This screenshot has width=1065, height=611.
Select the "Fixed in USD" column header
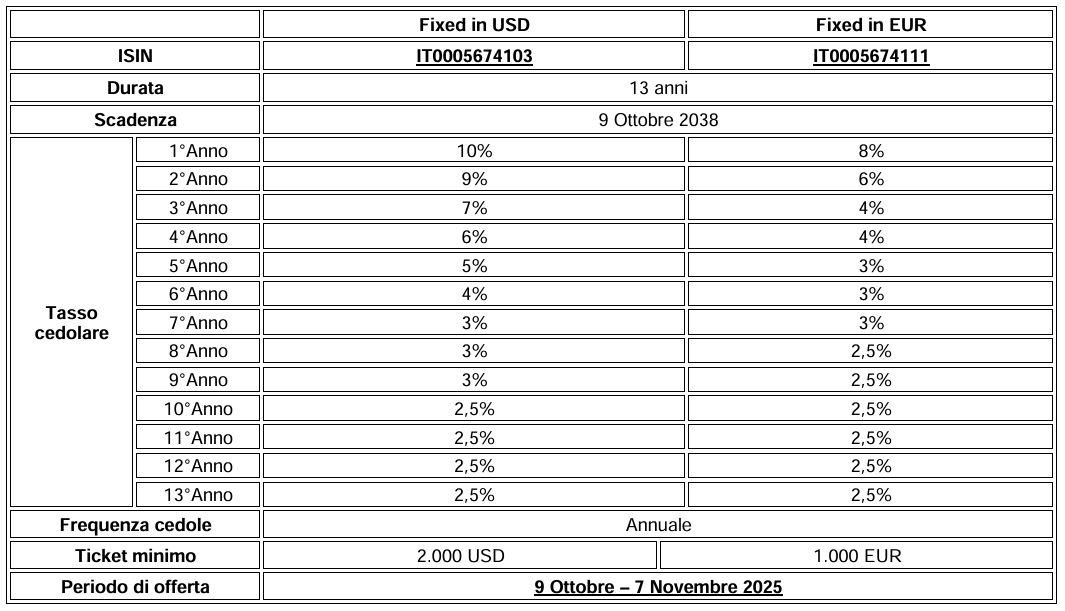click(474, 24)
